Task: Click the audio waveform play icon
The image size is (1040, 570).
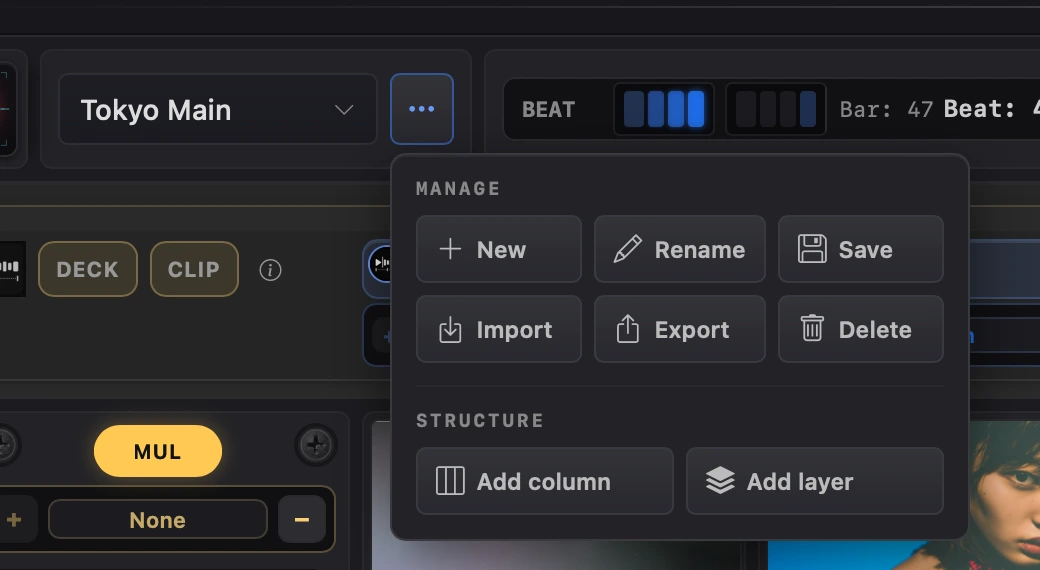Action: (381, 264)
